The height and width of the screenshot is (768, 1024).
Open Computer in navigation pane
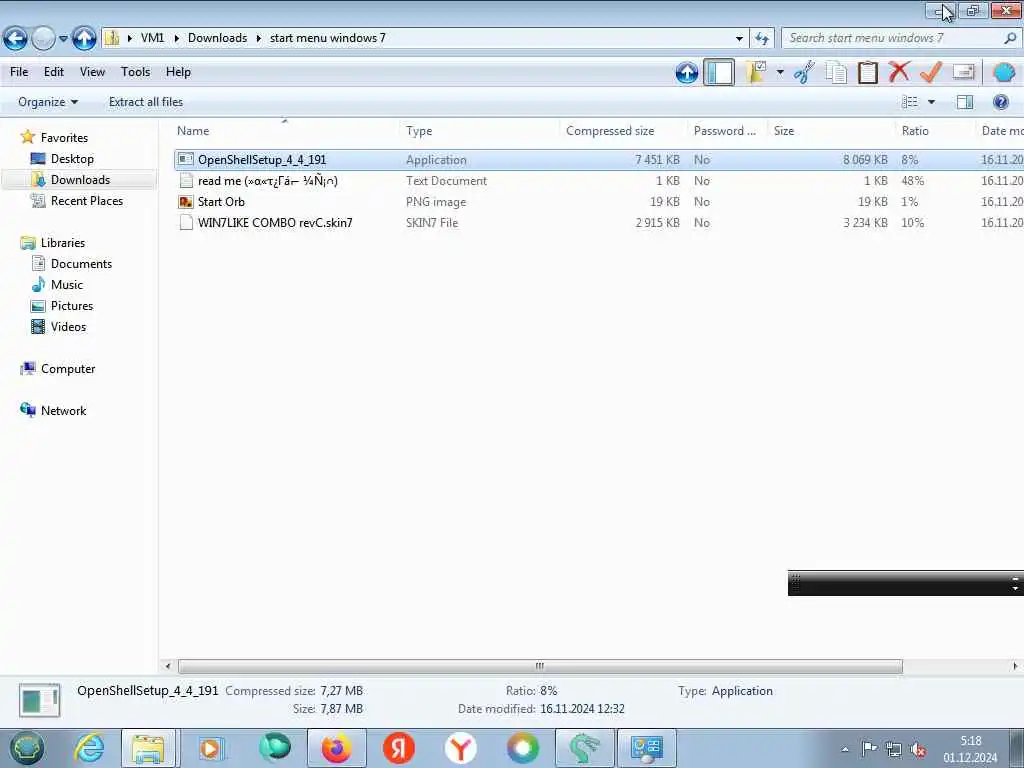click(x=68, y=369)
